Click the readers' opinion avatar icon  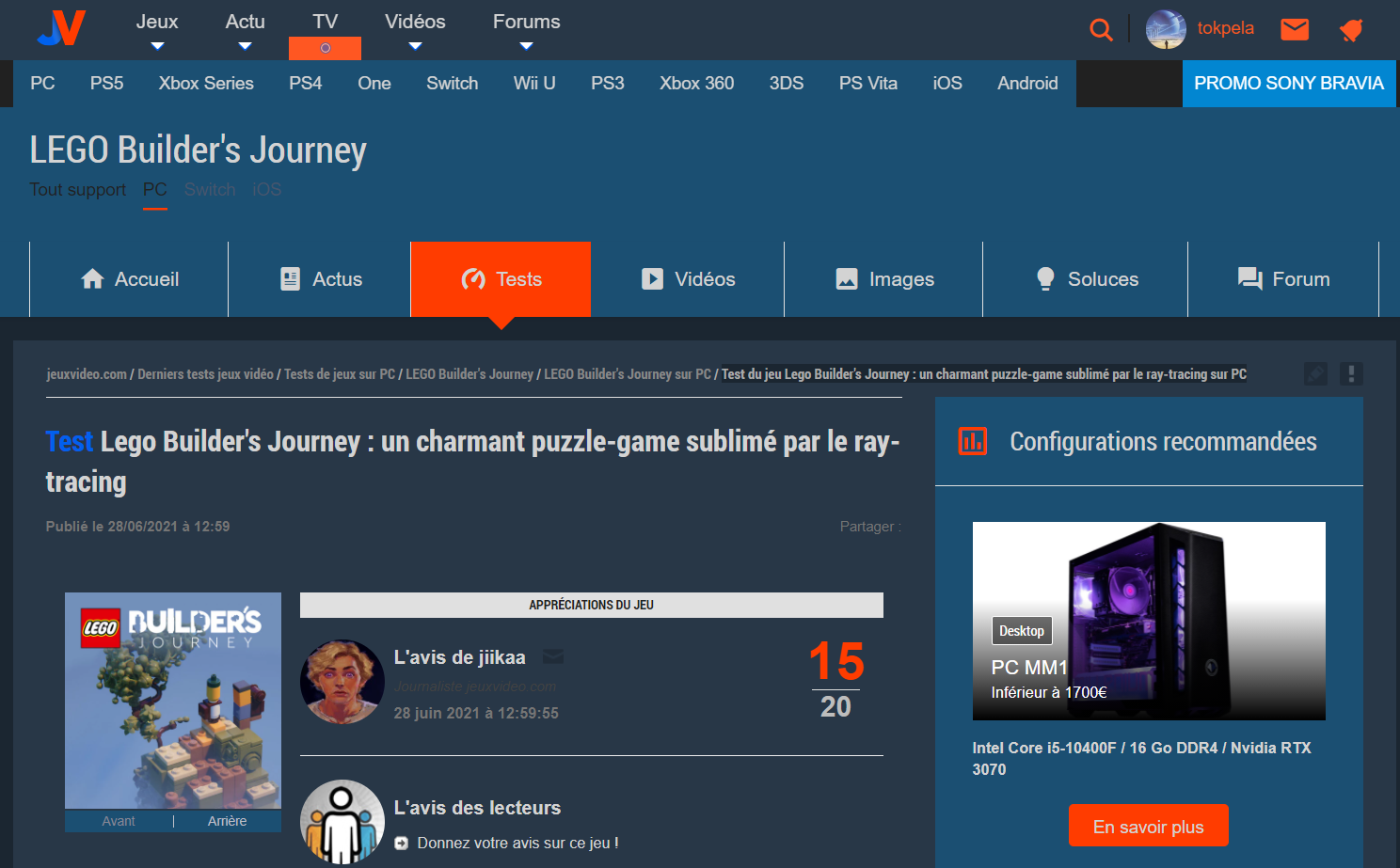pos(342,821)
